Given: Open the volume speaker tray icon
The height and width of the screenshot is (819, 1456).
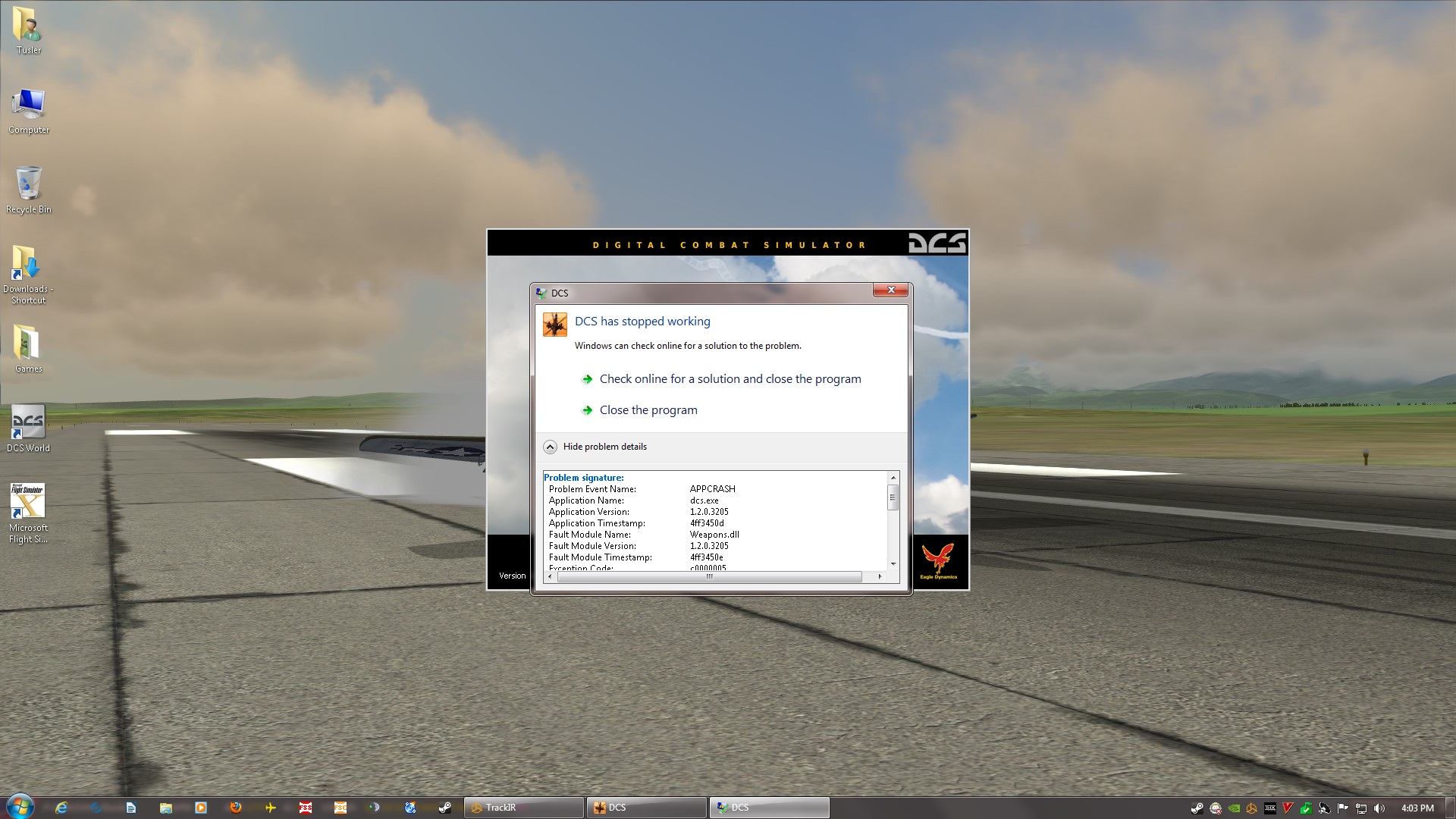Looking at the screenshot, I should (1379, 808).
